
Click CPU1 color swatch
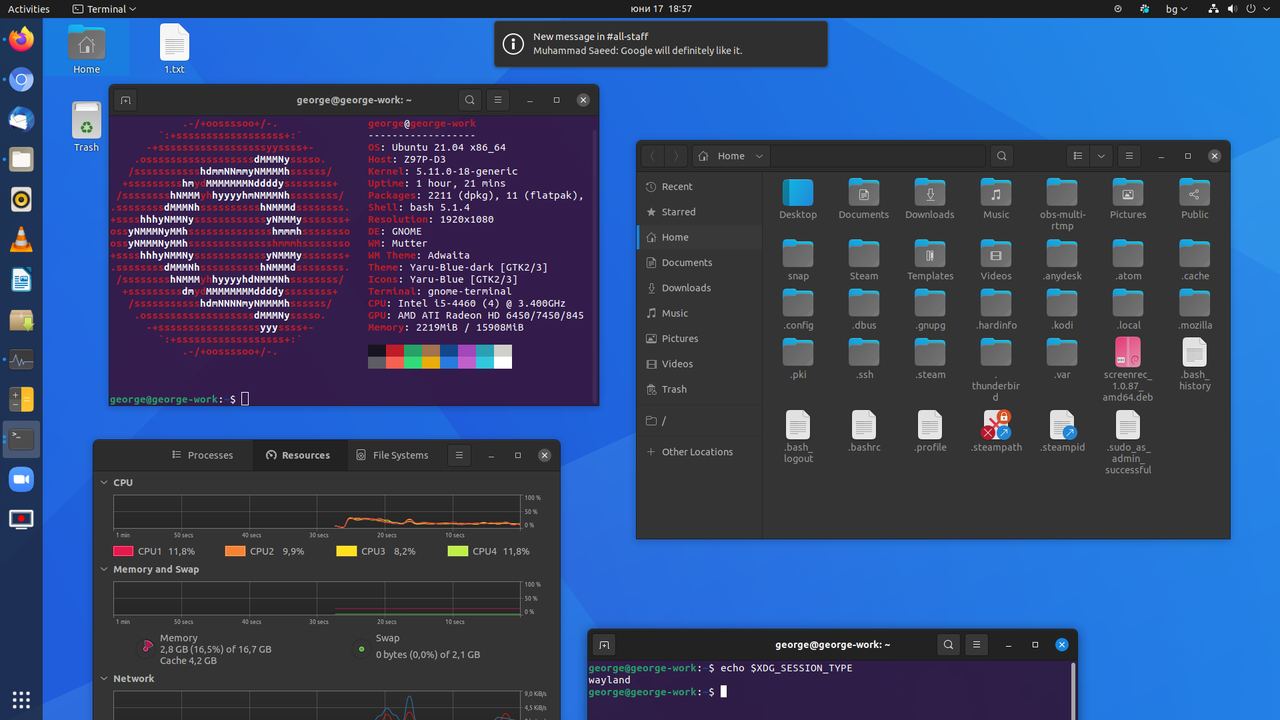[x=123, y=551]
